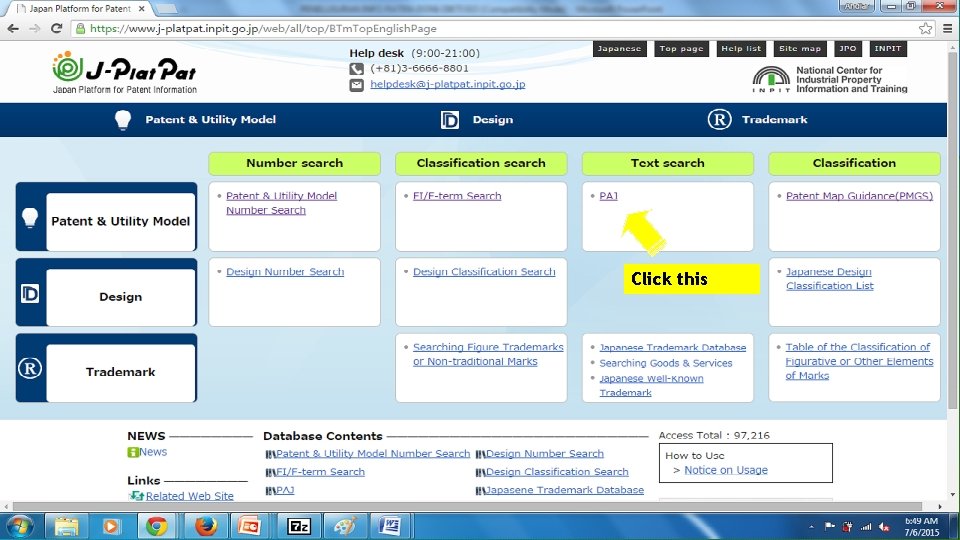Image resolution: width=960 pixels, height=540 pixels.
Task: Open Related Web Site link
Action: tap(189, 496)
